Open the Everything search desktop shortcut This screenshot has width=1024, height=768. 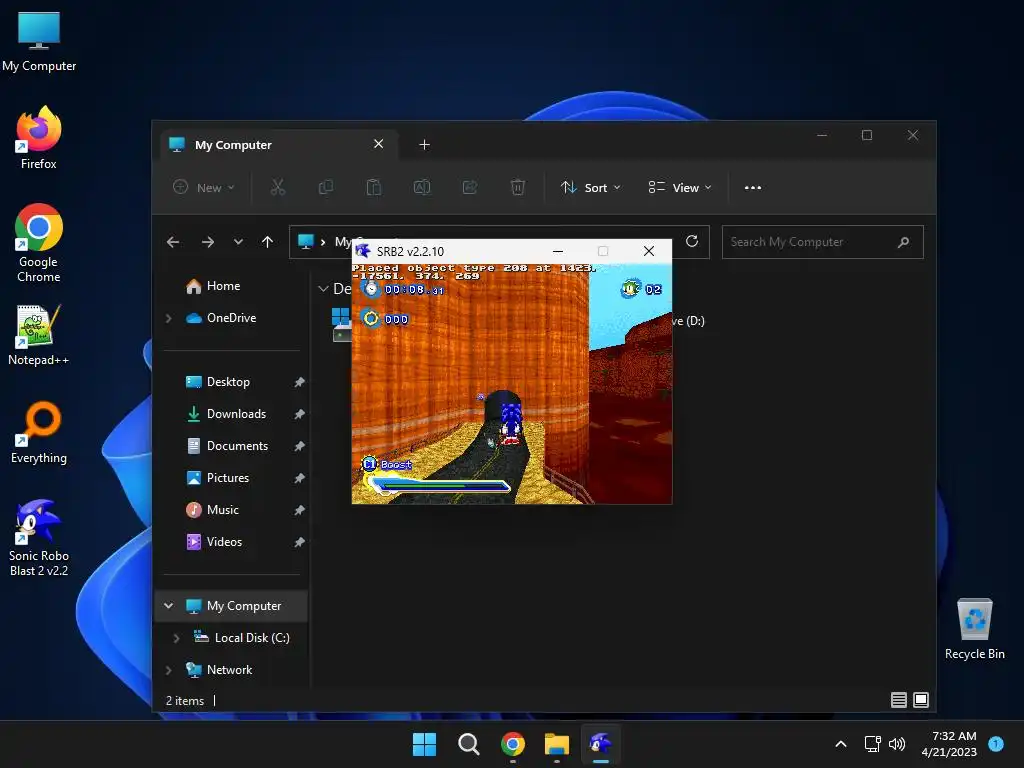tap(39, 432)
